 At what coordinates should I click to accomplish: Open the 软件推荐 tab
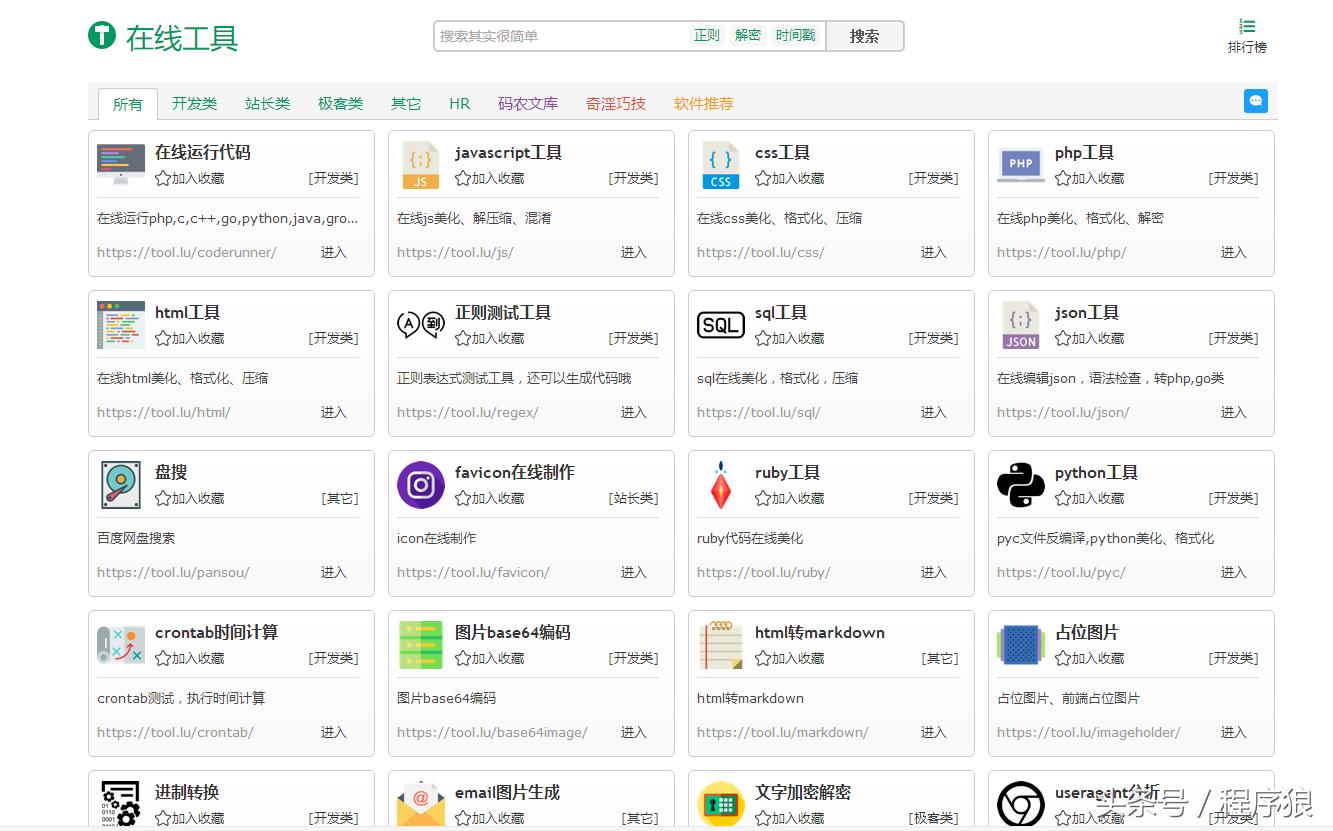pos(703,103)
